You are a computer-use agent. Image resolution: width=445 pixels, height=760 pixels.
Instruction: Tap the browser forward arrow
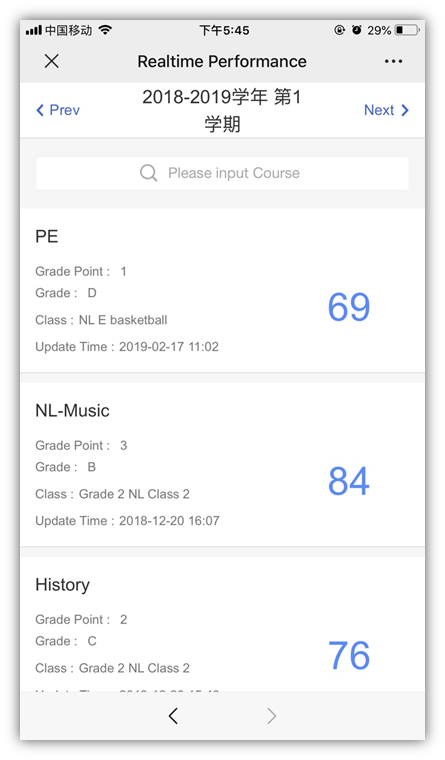[x=271, y=715]
